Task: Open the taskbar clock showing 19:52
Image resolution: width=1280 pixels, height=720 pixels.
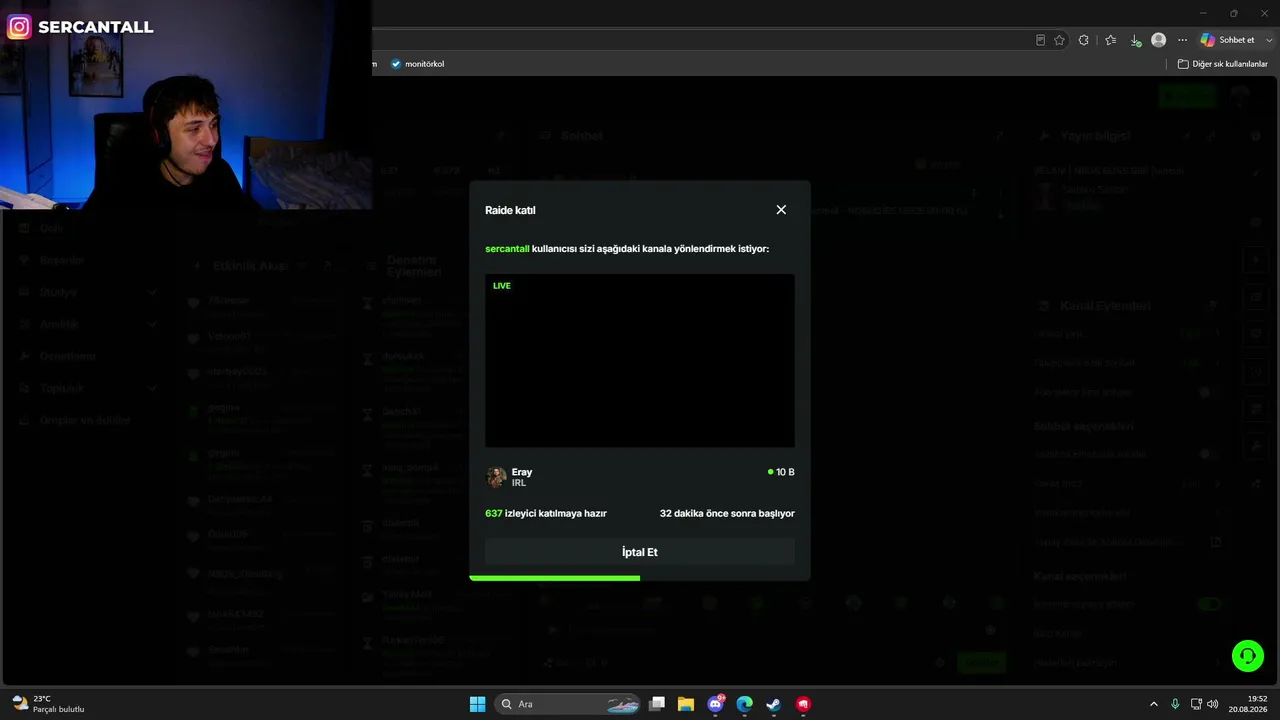Action: (x=1247, y=704)
